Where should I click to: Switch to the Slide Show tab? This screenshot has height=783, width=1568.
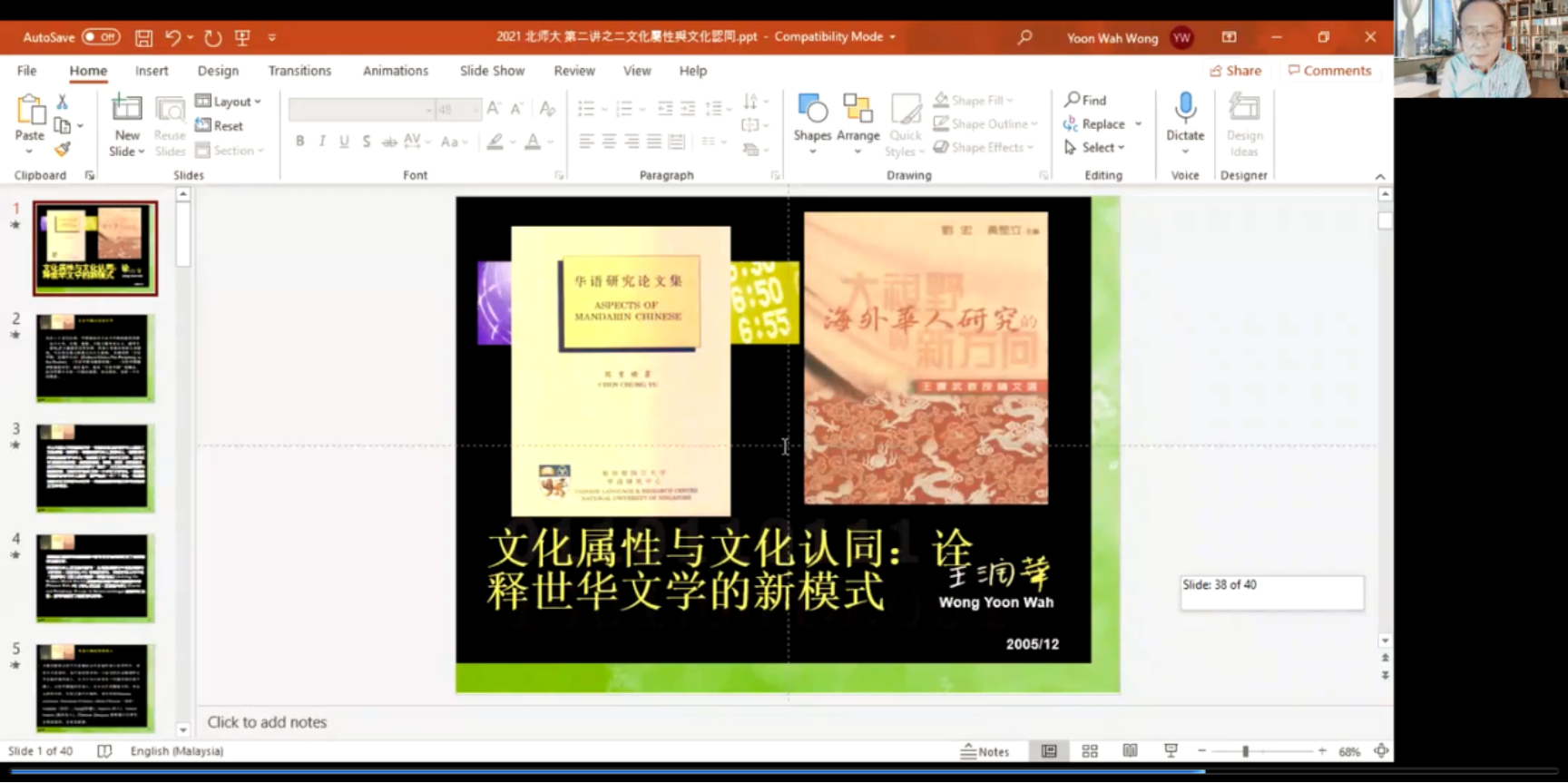click(x=492, y=71)
